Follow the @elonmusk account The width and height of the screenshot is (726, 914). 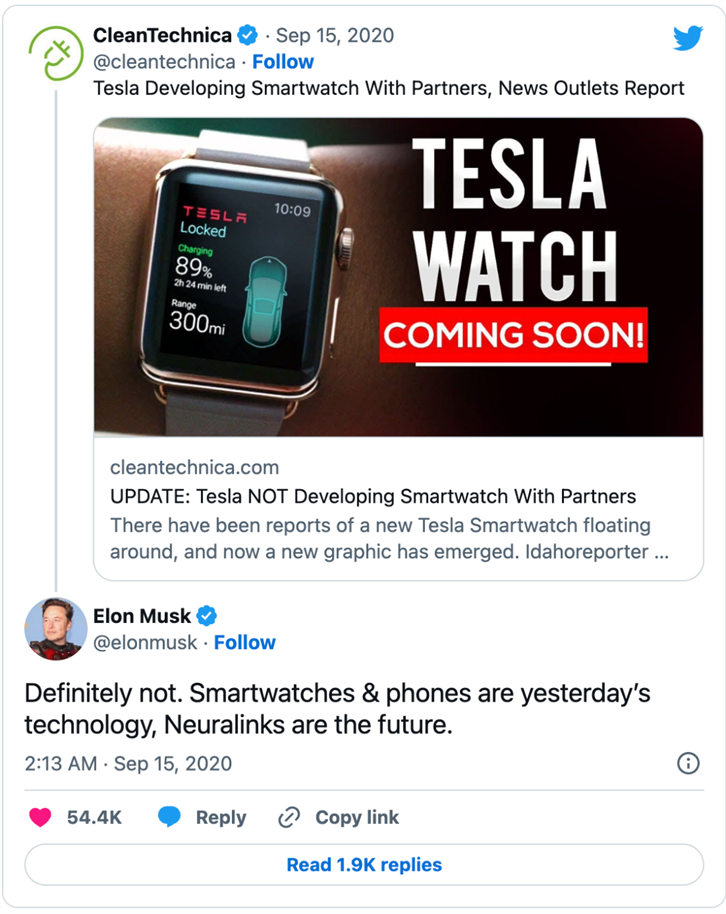pos(244,642)
